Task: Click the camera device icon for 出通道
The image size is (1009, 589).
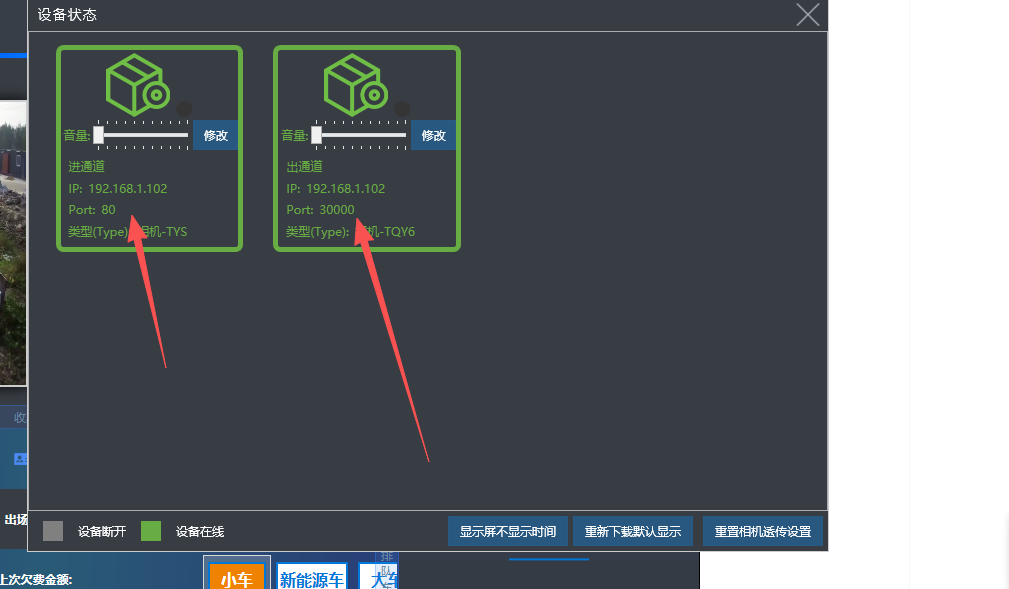Action: (356, 85)
